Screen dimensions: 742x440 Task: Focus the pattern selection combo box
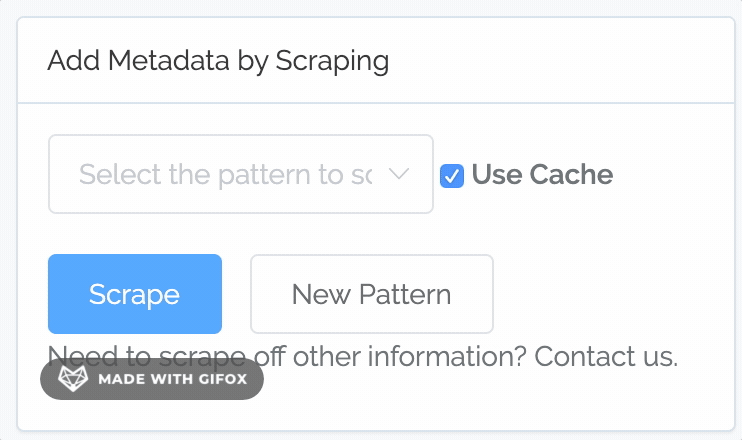coord(241,174)
